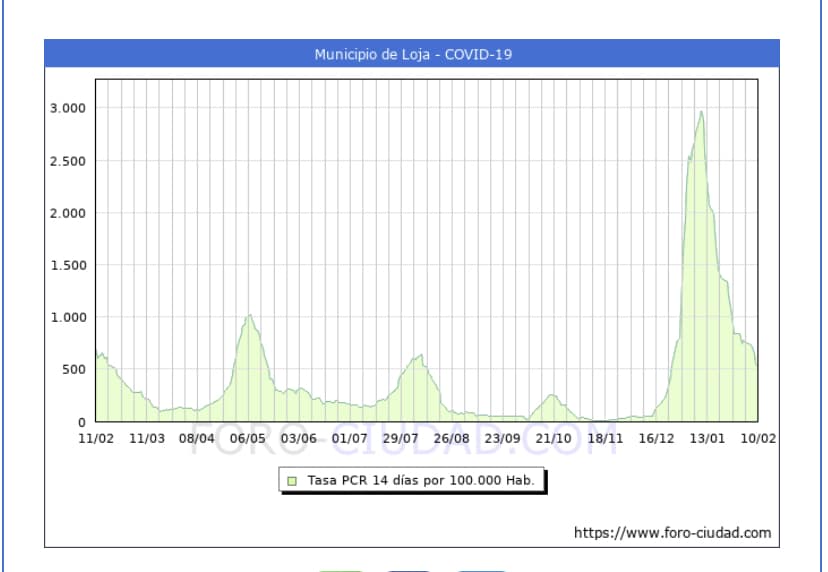Click the 'Municipio de Loja - COVID-19' title bar
828x572 pixels.
point(412,54)
